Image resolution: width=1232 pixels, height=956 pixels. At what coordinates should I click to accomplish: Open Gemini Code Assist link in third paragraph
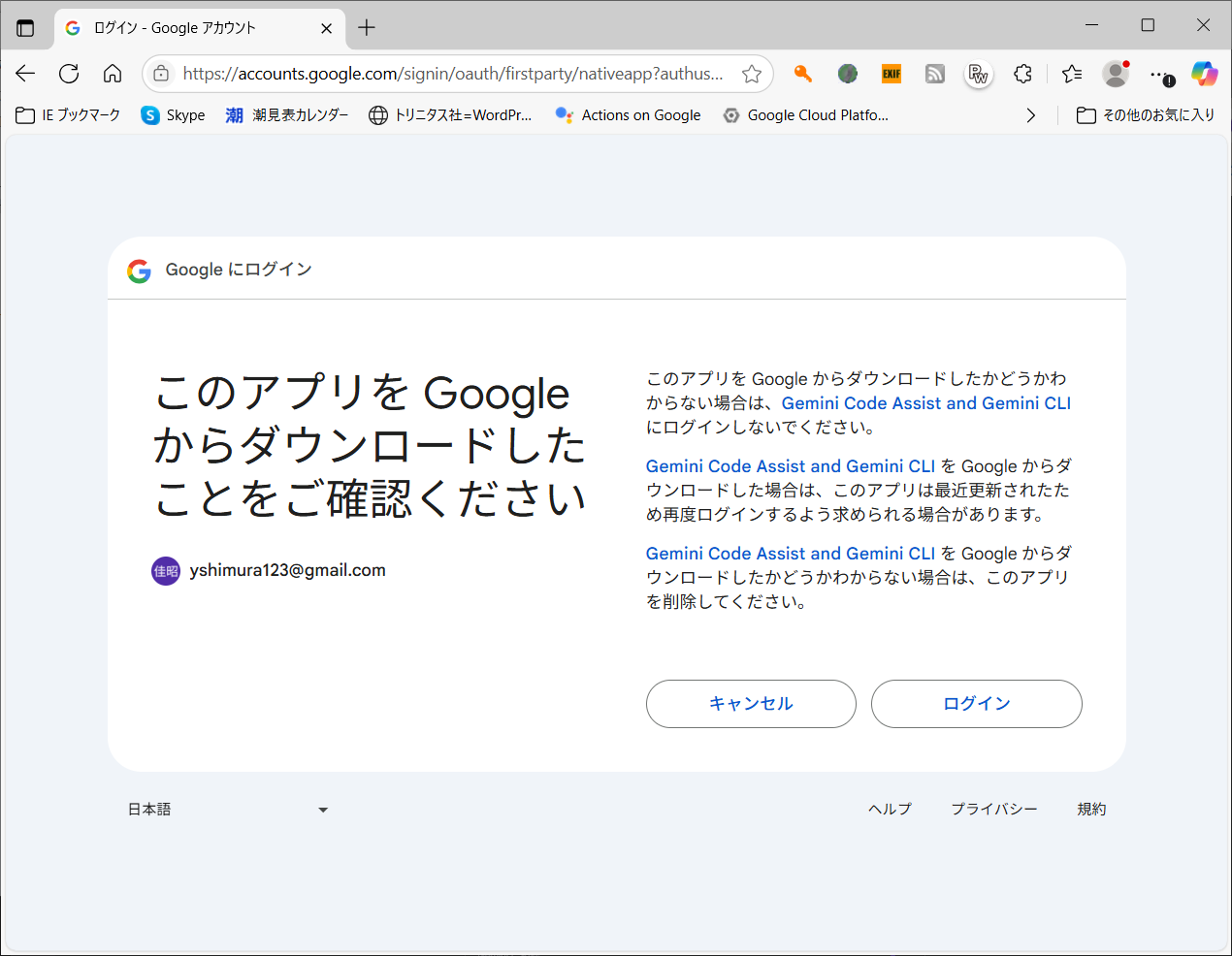pos(791,554)
